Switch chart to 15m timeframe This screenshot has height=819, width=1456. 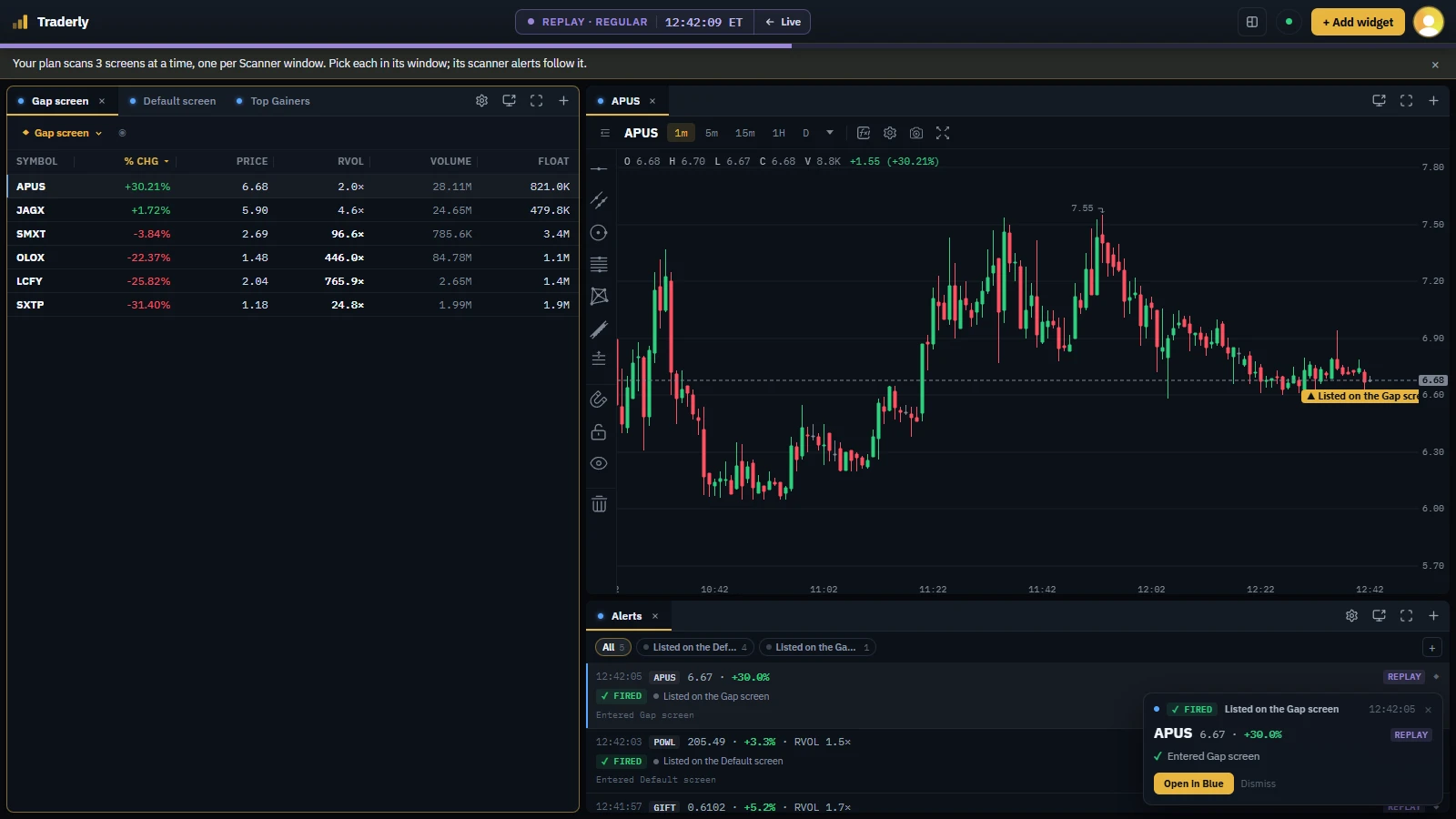pyautogui.click(x=745, y=133)
